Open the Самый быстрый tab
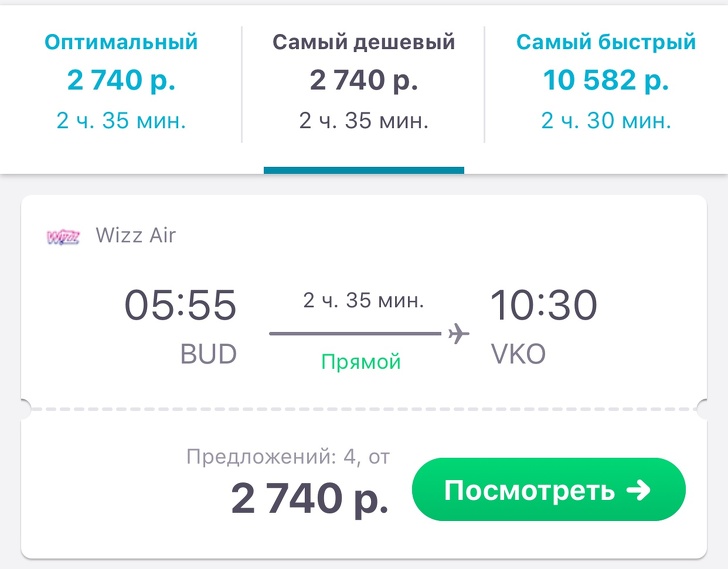 pyautogui.click(x=606, y=82)
